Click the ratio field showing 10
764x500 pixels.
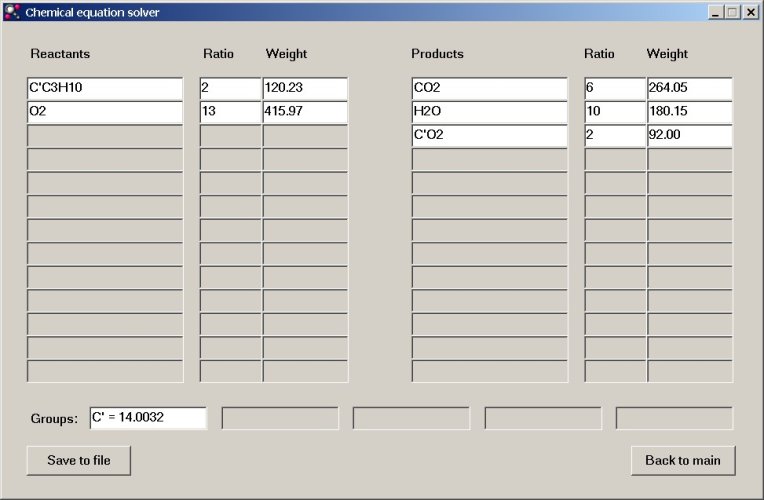(615, 111)
